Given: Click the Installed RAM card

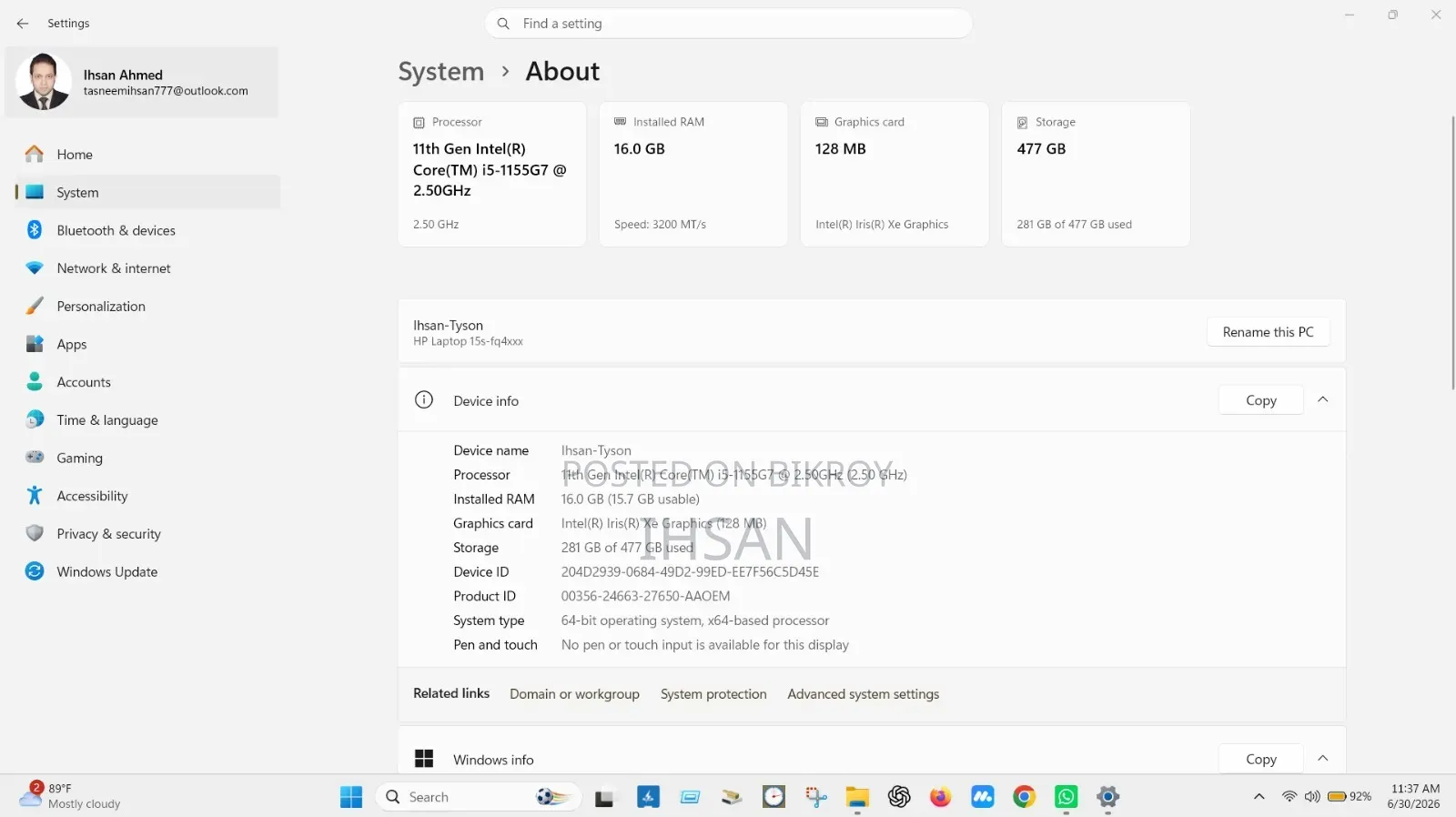Looking at the screenshot, I should click(693, 174).
